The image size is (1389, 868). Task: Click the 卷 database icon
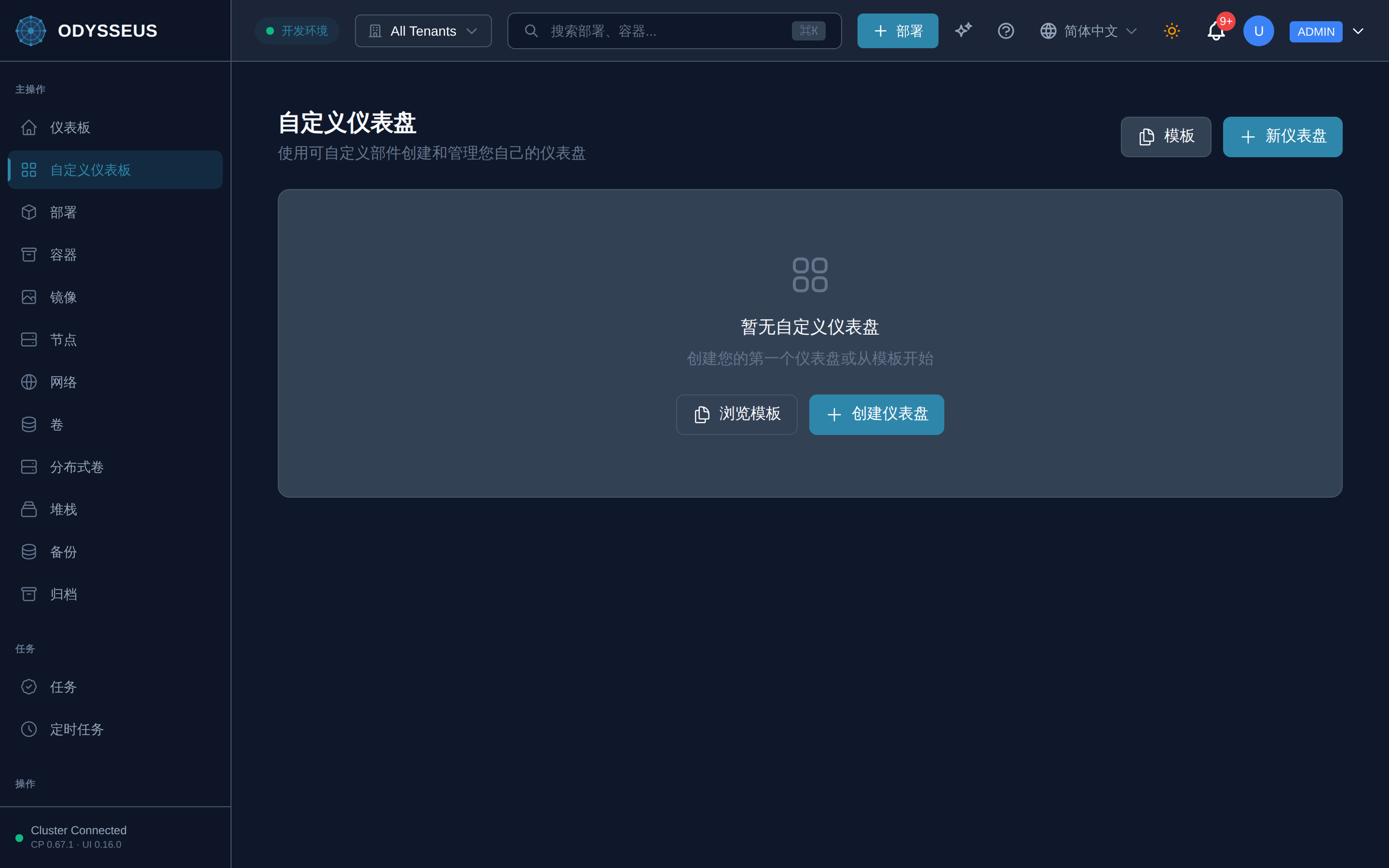[29, 425]
